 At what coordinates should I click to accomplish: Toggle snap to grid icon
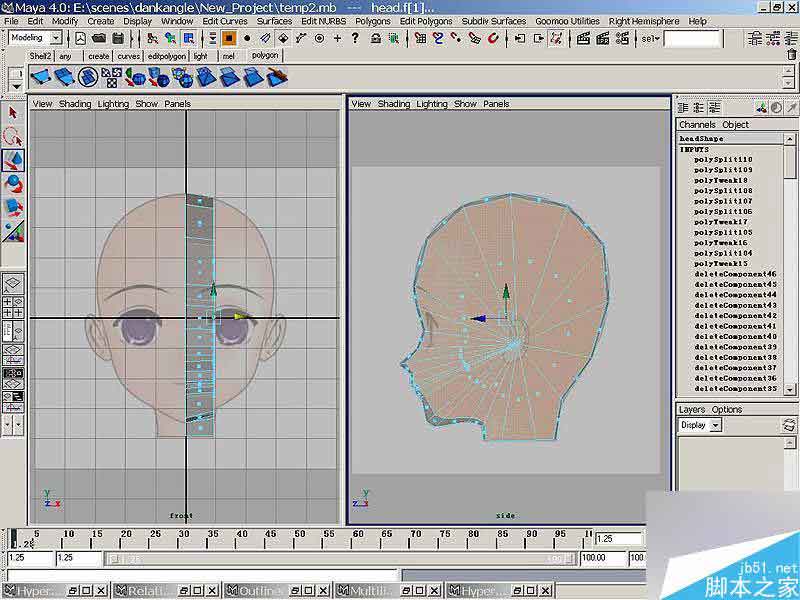(420, 38)
